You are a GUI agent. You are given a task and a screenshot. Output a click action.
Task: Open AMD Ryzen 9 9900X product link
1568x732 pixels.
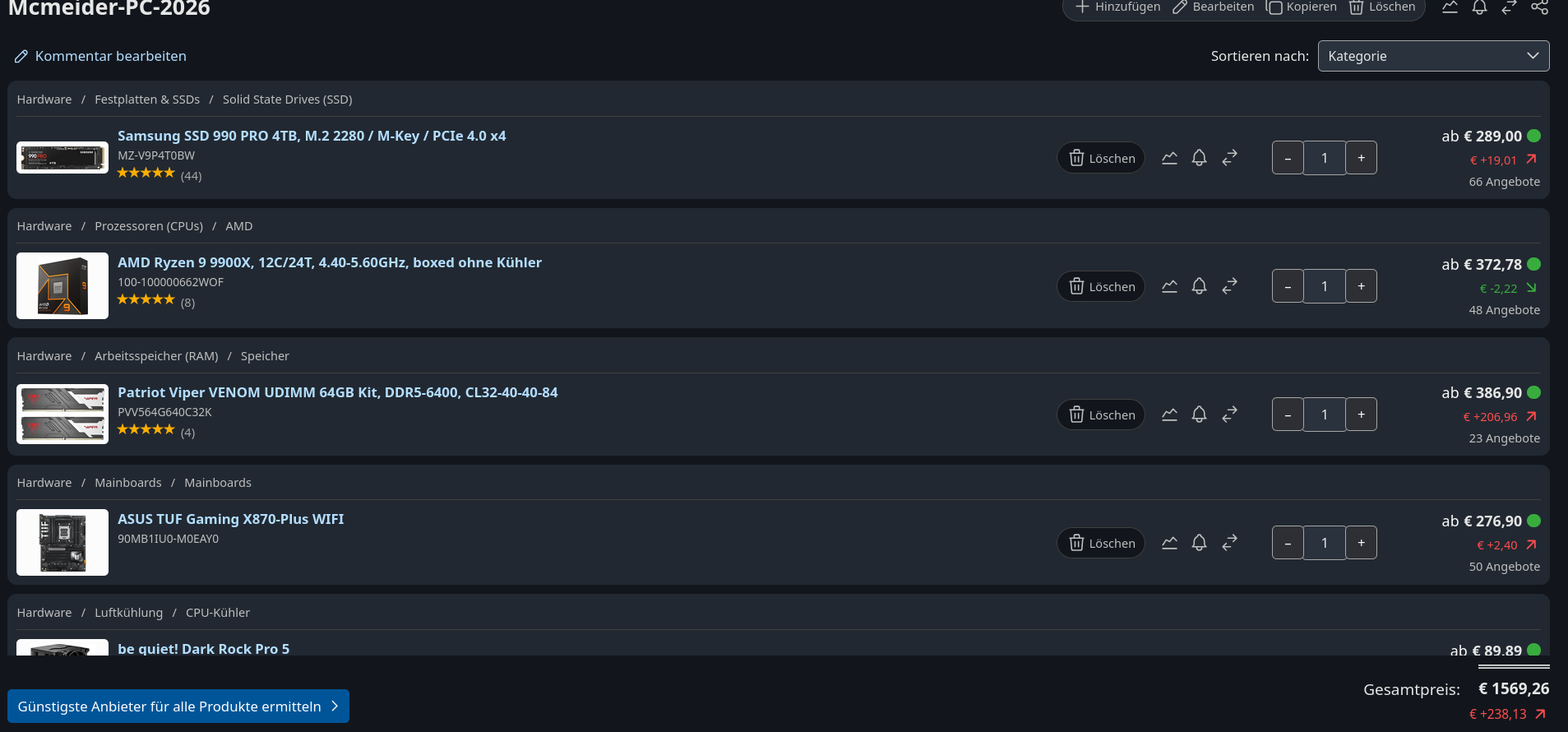tap(330, 262)
